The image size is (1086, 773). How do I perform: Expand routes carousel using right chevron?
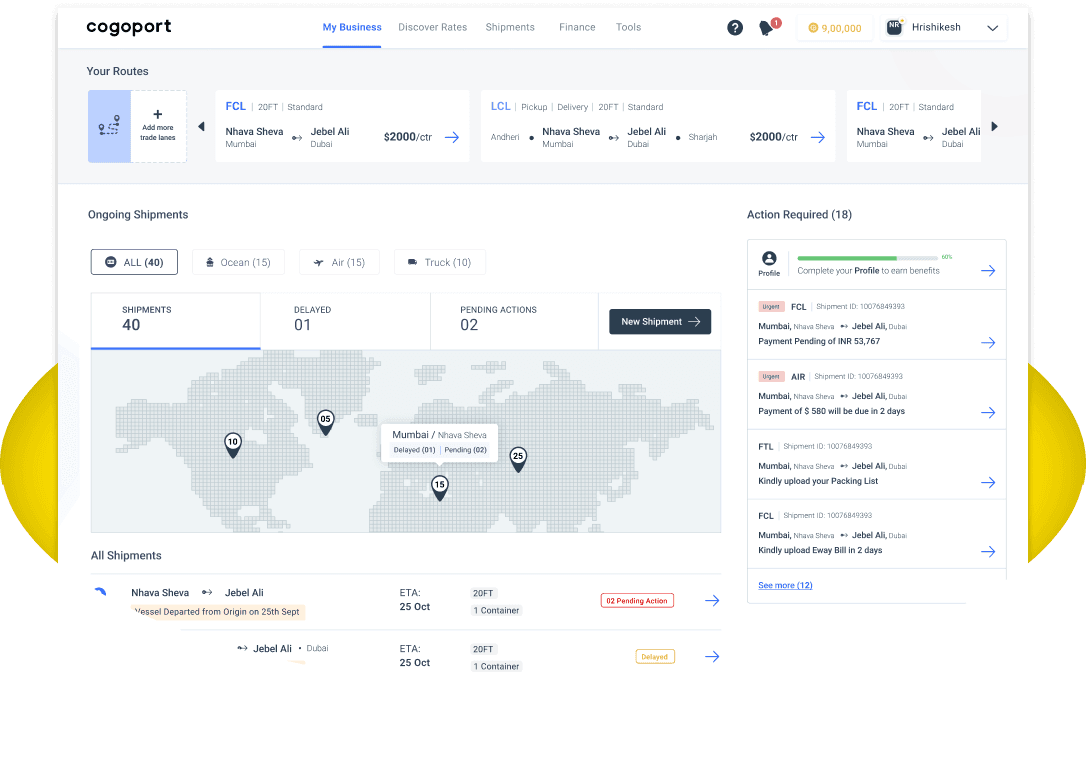pos(994,126)
